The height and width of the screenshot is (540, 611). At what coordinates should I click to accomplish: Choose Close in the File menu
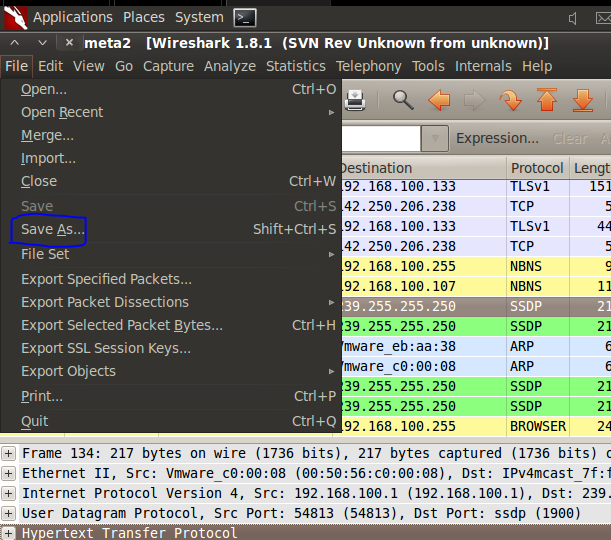click(171, 181)
